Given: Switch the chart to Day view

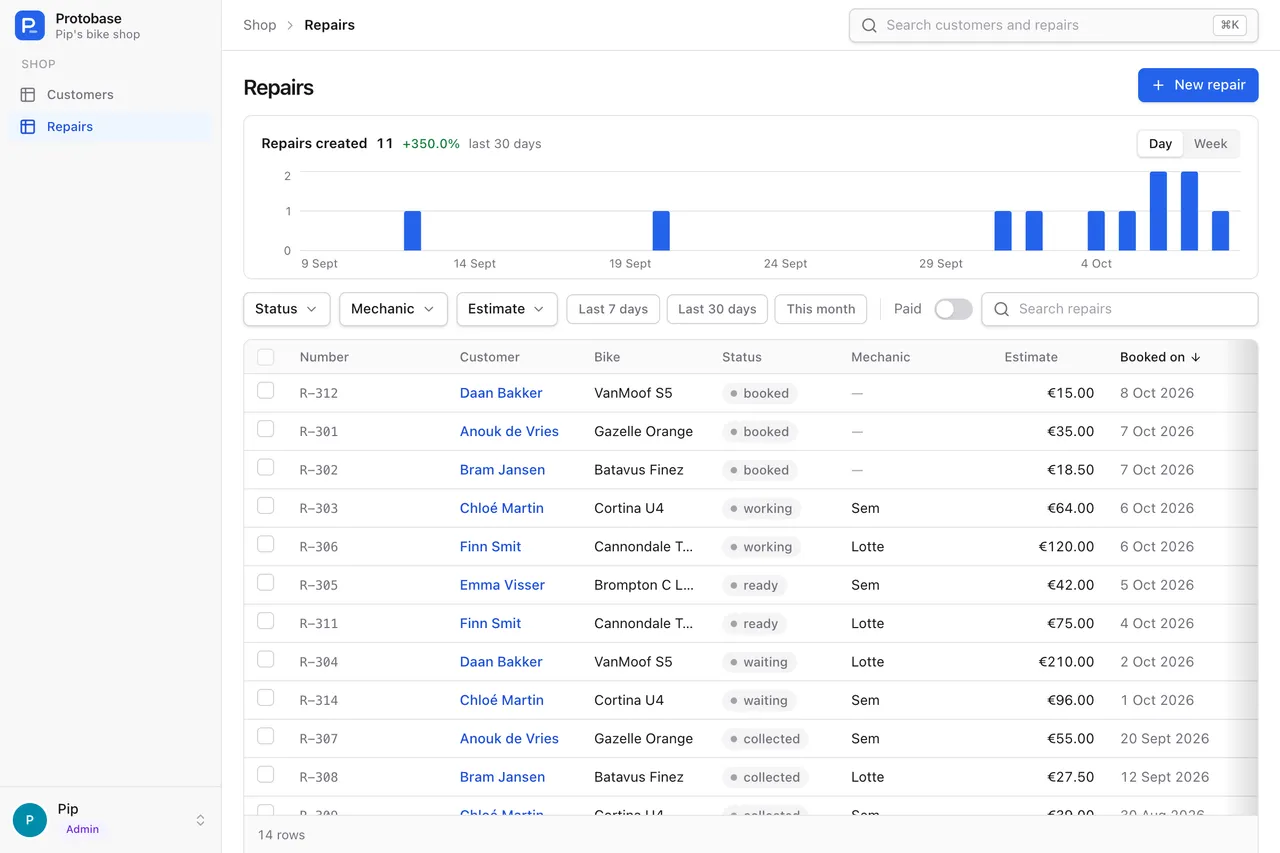Looking at the screenshot, I should (1160, 144).
